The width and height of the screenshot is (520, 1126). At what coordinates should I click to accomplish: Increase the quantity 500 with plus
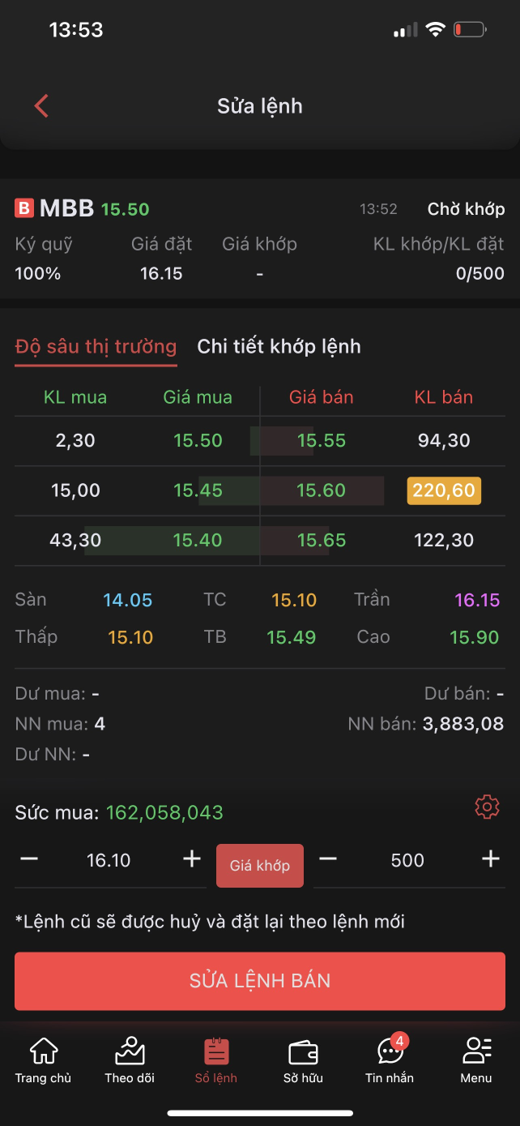491,859
